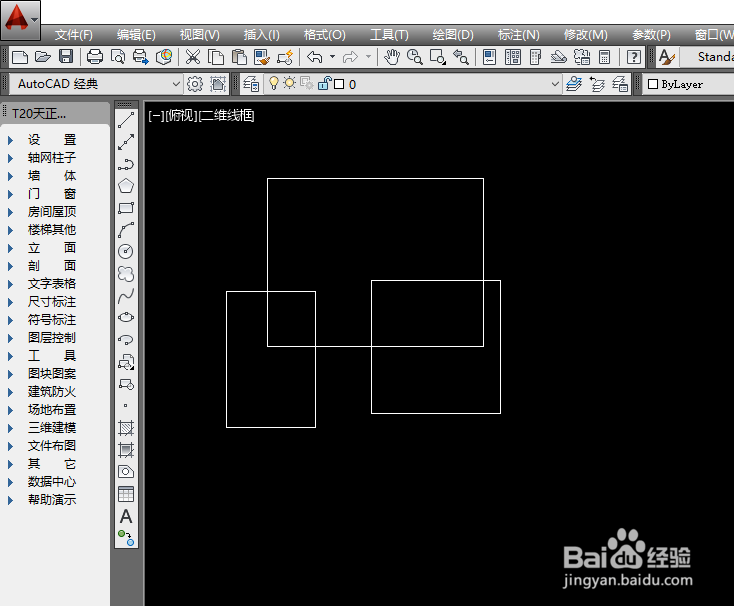The height and width of the screenshot is (606, 734).
Task: Click the Paste clipboard icon
Action: pos(239,57)
